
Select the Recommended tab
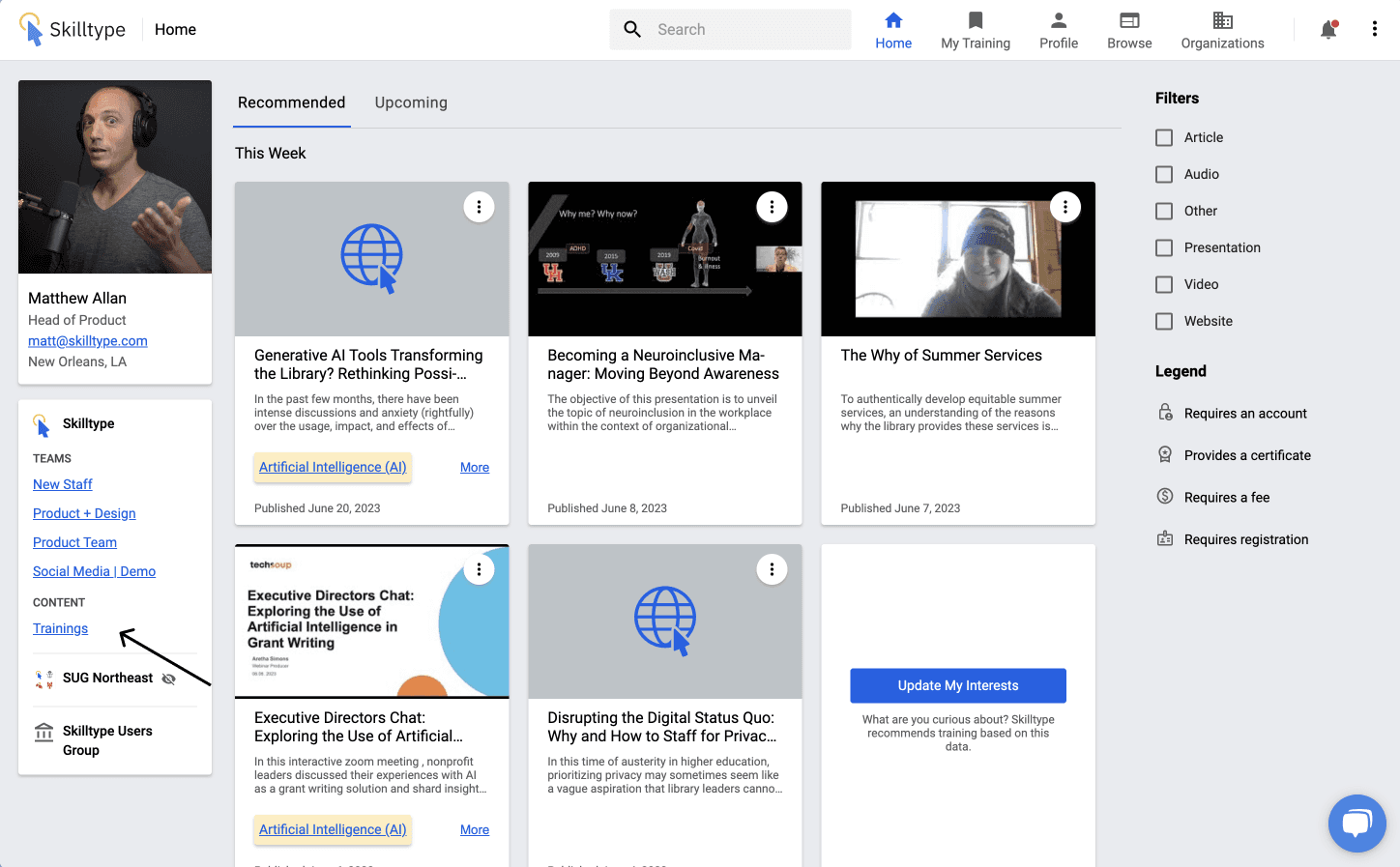tap(291, 102)
